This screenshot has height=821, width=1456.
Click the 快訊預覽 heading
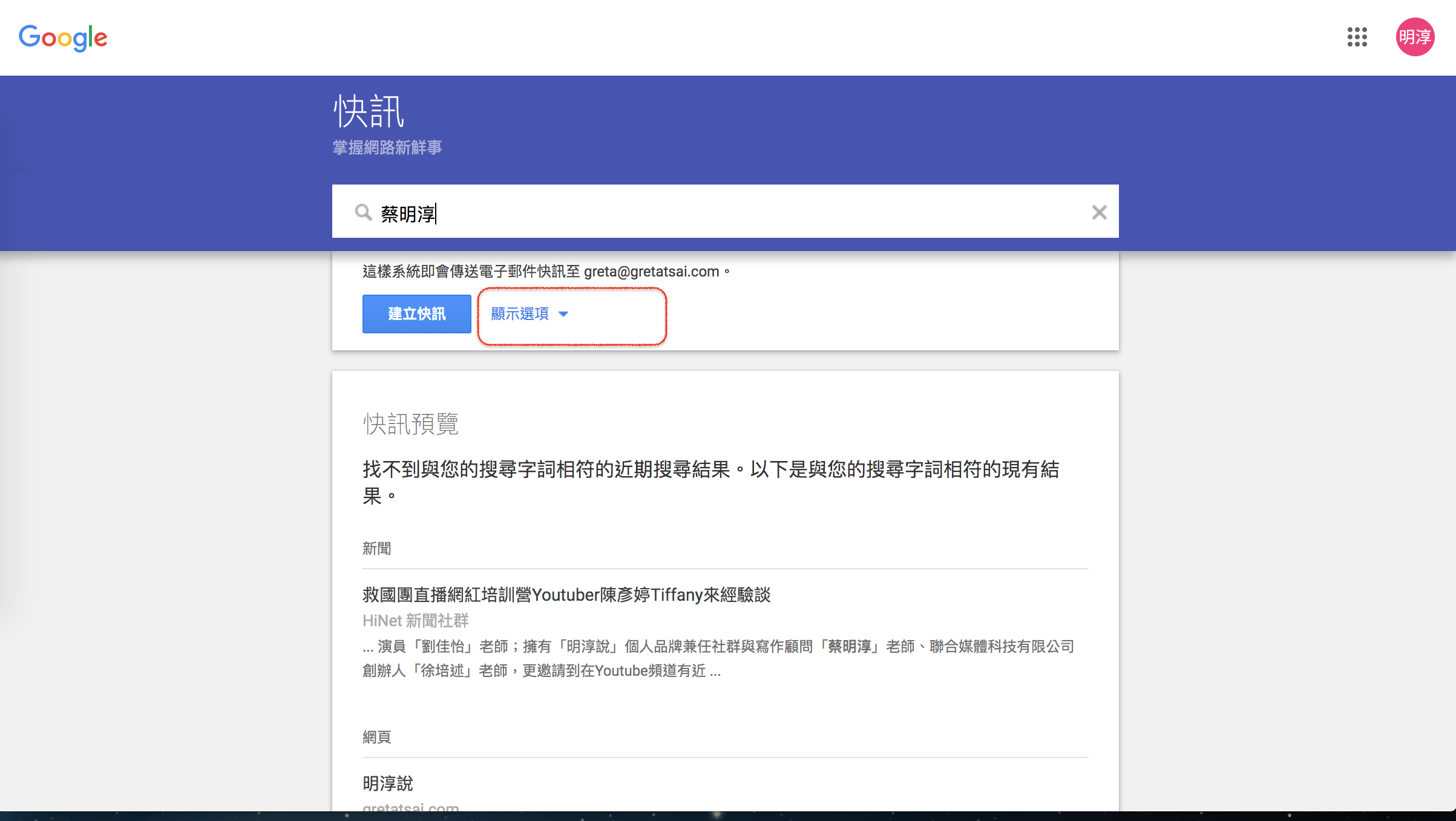tap(410, 424)
